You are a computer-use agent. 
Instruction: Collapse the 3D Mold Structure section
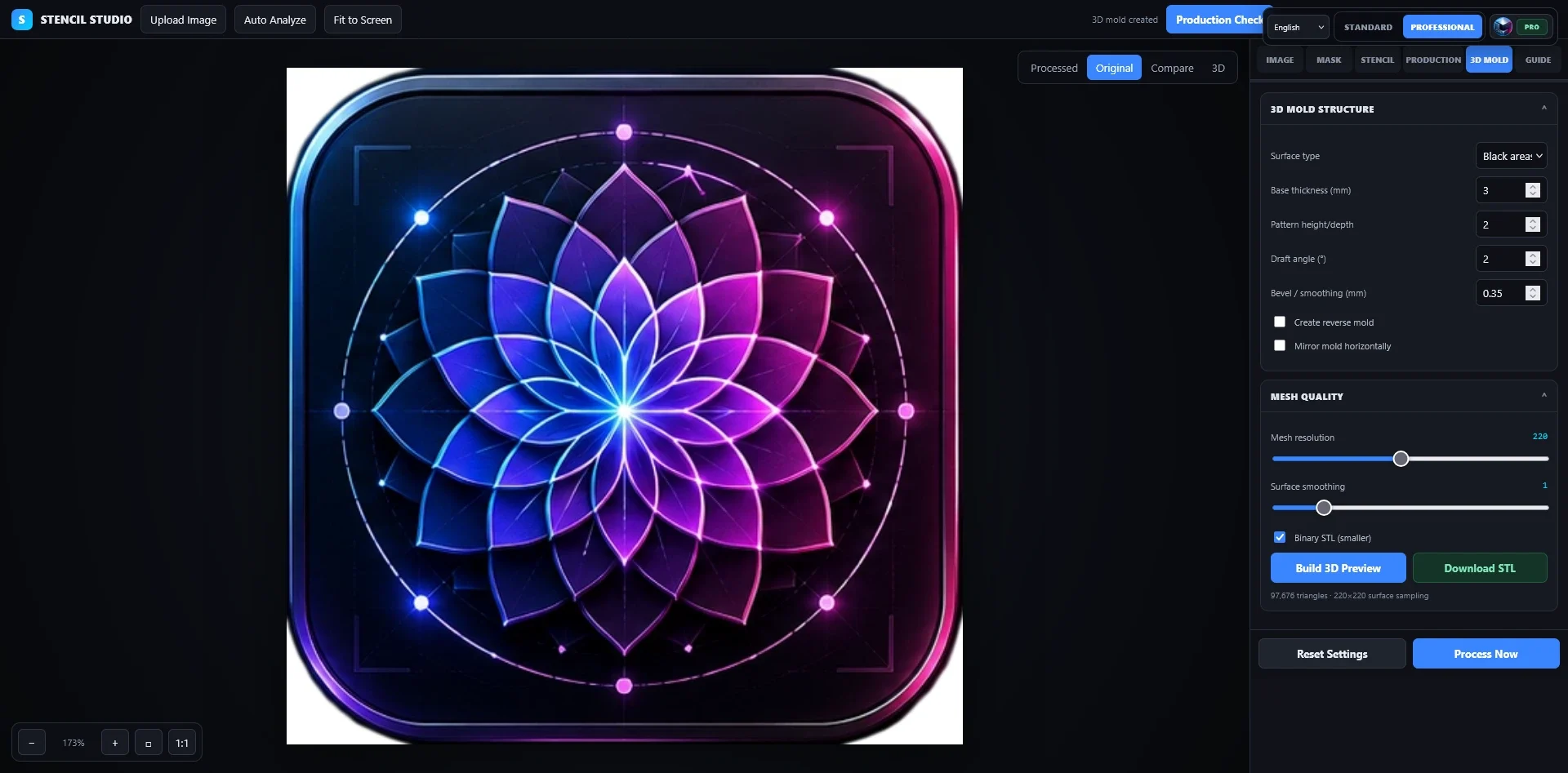coord(1543,109)
